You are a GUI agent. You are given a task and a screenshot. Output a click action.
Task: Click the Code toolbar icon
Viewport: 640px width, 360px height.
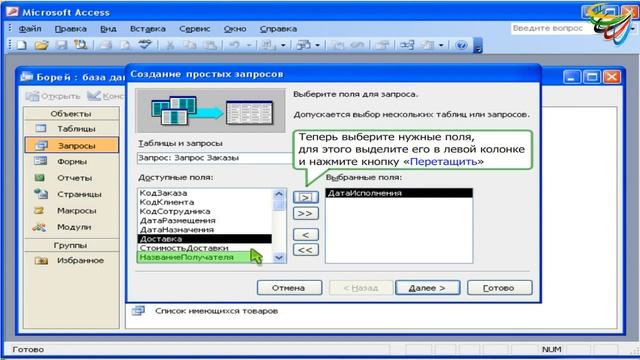(x=338, y=45)
